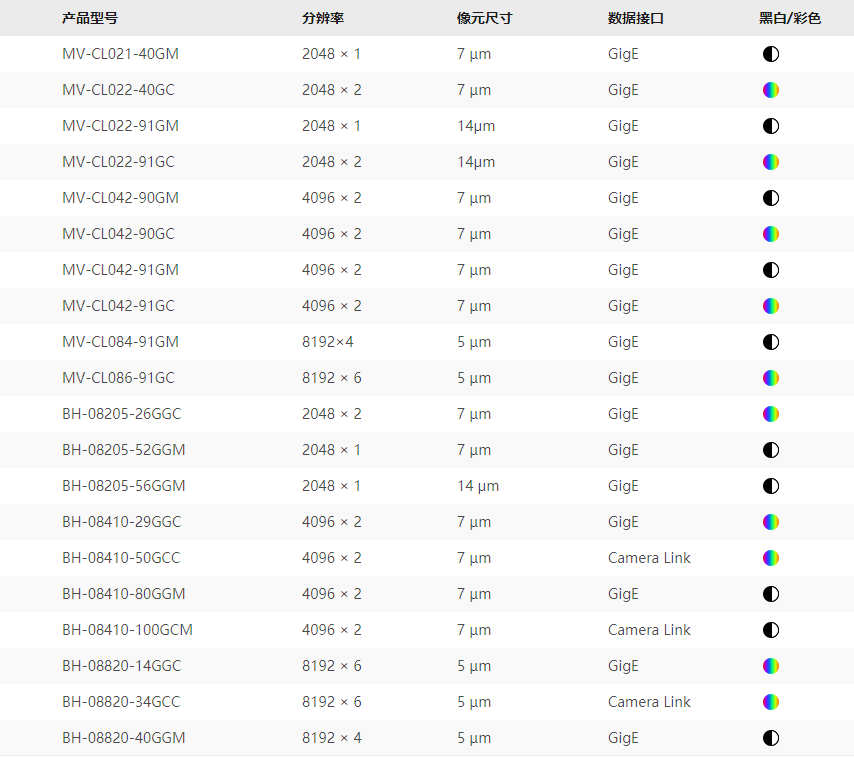Open product model MV-CL022-91GM

click(120, 126)
